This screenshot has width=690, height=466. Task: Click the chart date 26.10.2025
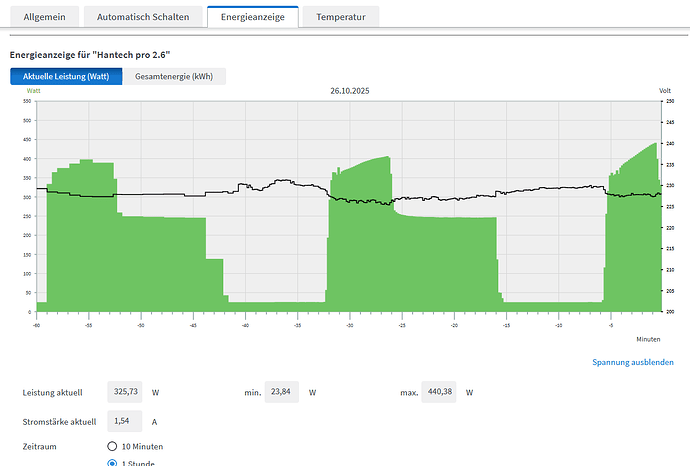pyautogui.click(x=349, y=90)
